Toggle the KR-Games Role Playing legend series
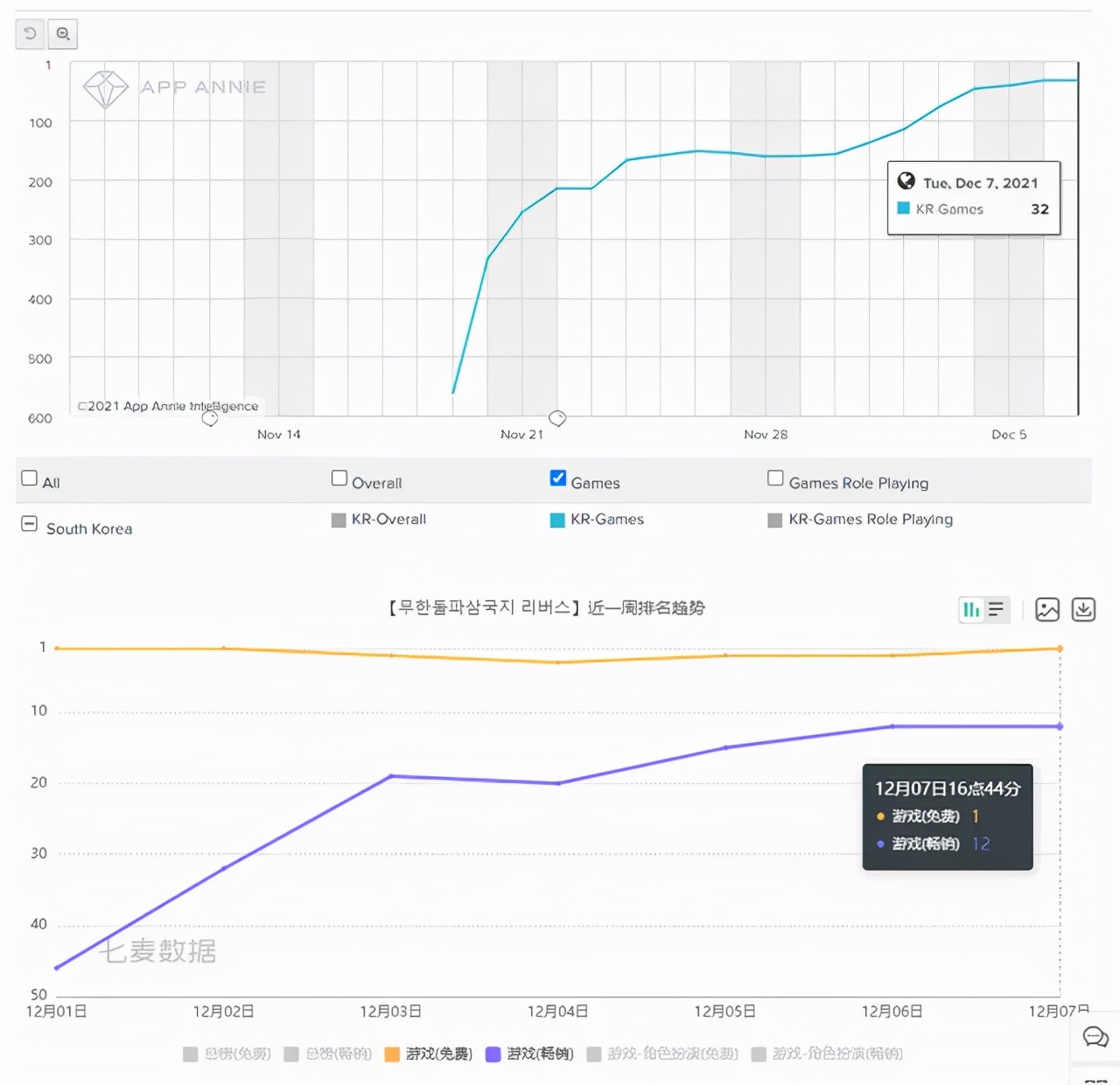The image size is (1120, 1085). click(x=861, y=520)
